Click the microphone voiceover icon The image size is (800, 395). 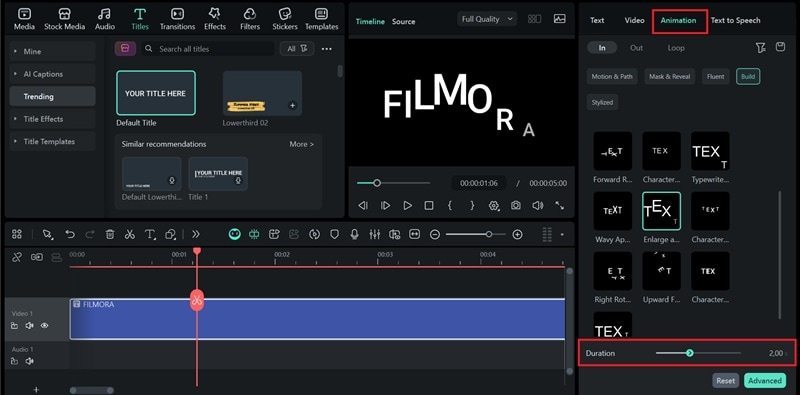click(354, 234)
